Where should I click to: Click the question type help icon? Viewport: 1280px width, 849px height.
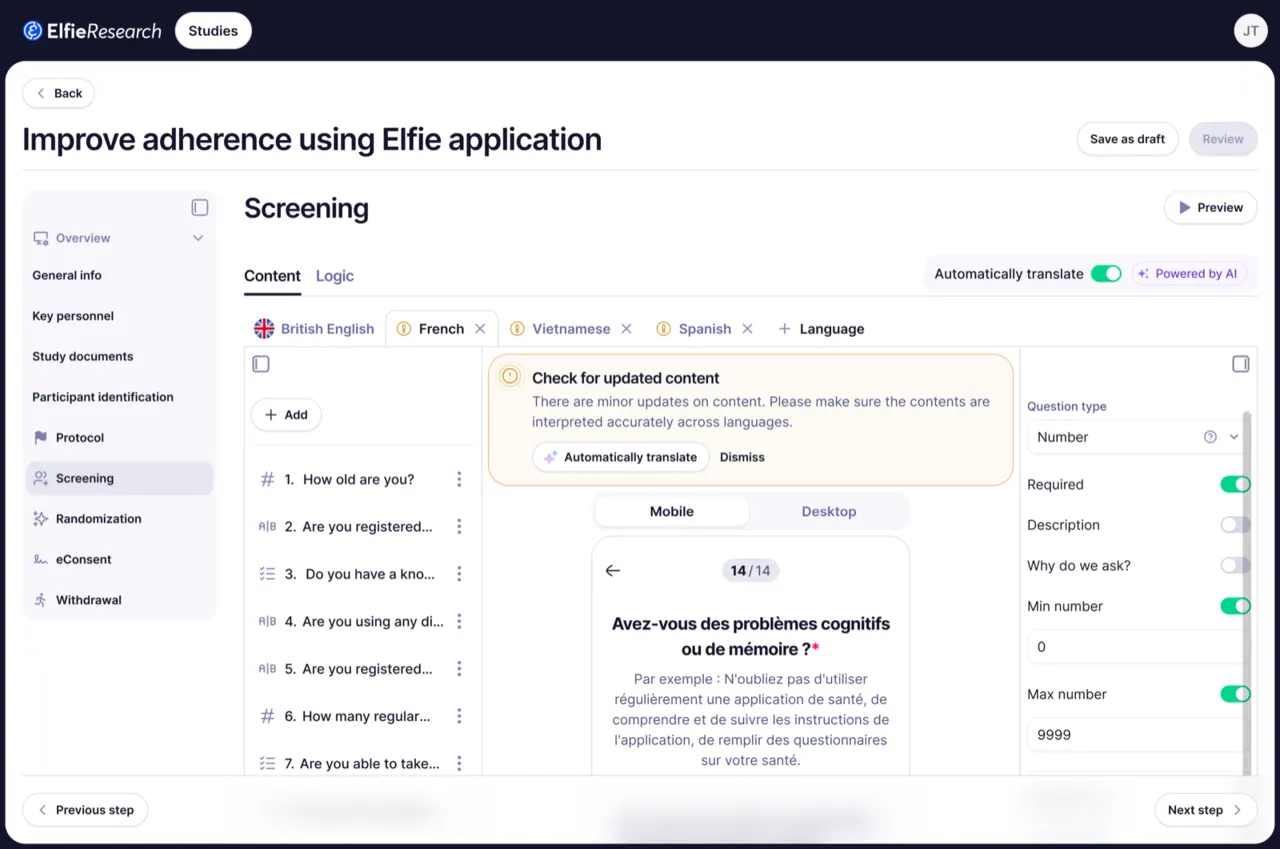coord(1210,437)
